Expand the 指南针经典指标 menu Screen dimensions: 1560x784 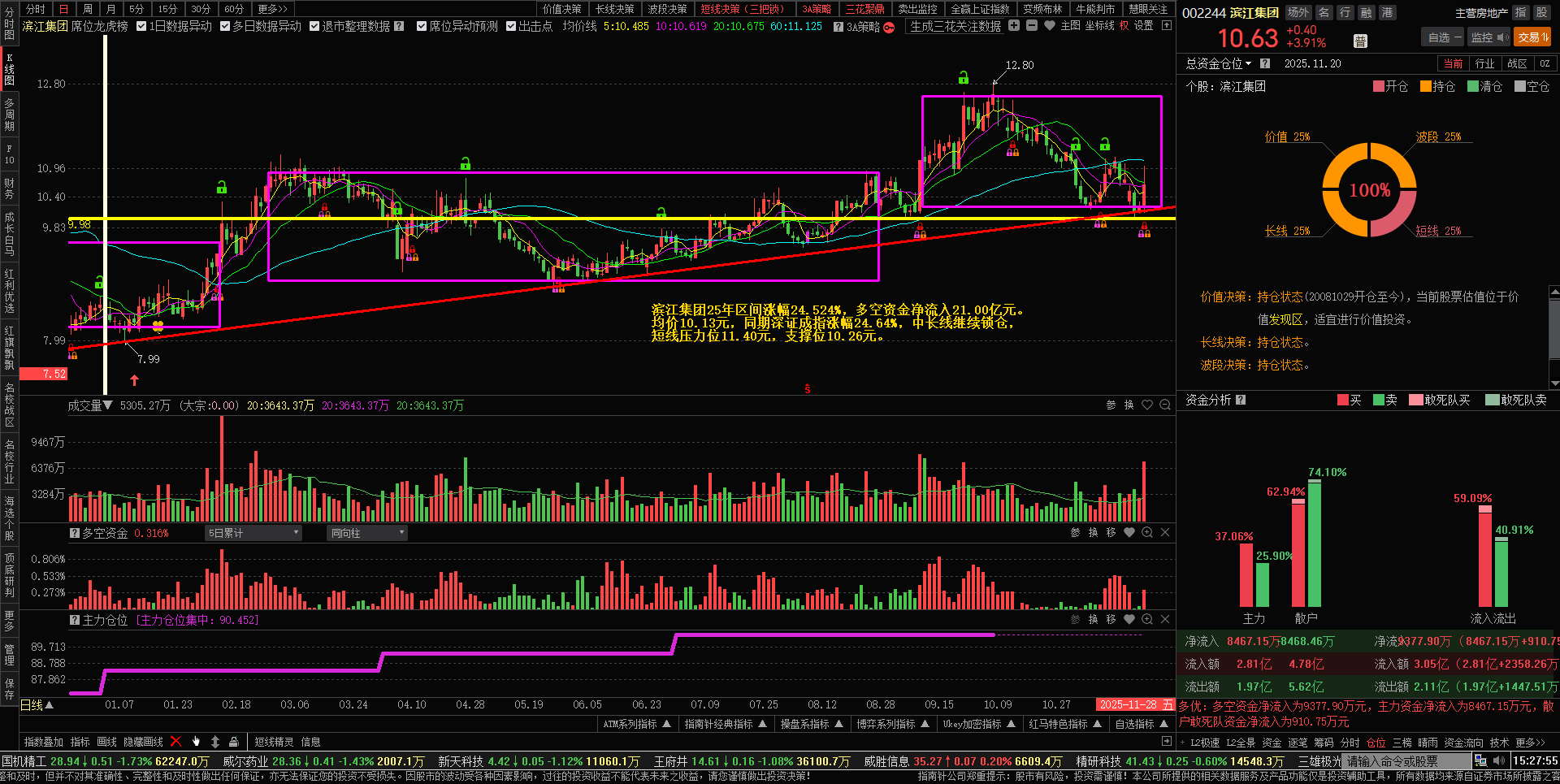(726, 724)
